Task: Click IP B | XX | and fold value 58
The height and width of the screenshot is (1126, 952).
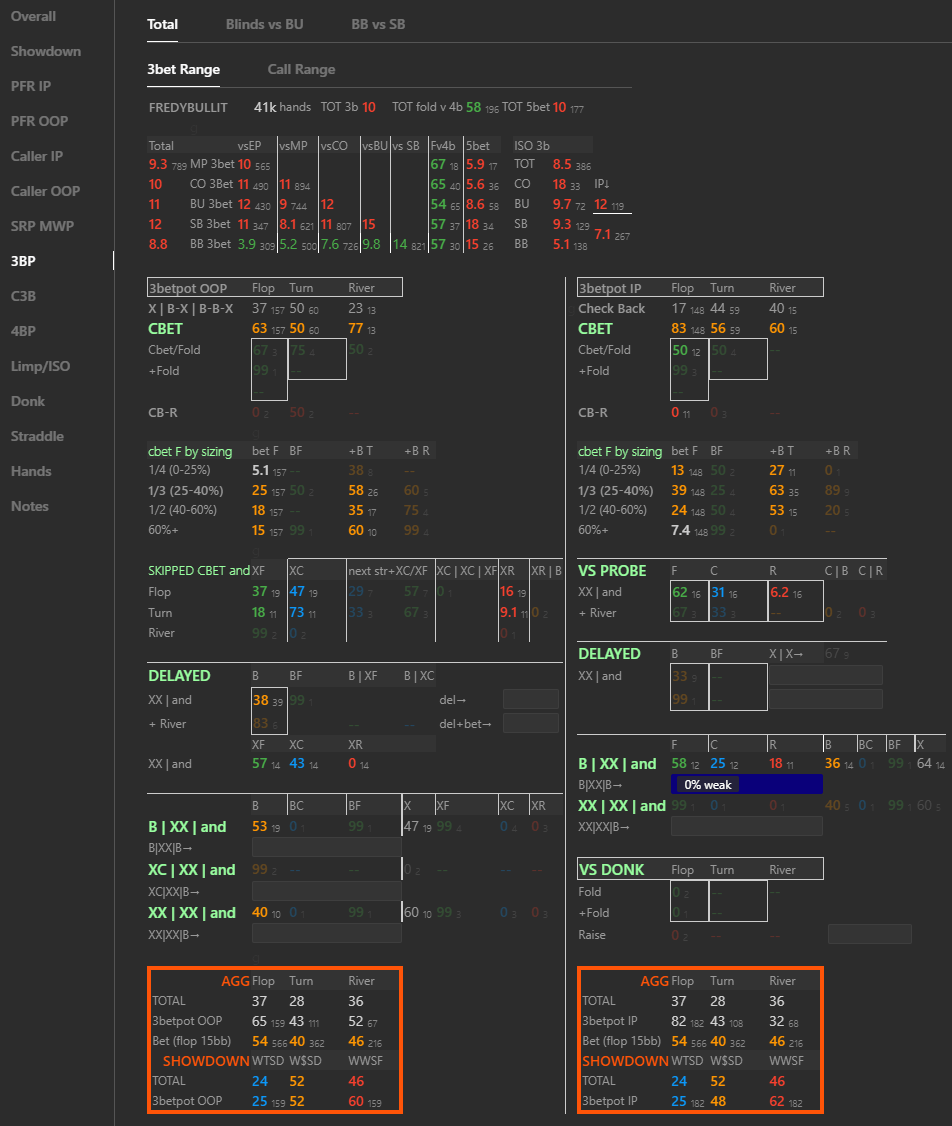Action: [x=678, y=764]
